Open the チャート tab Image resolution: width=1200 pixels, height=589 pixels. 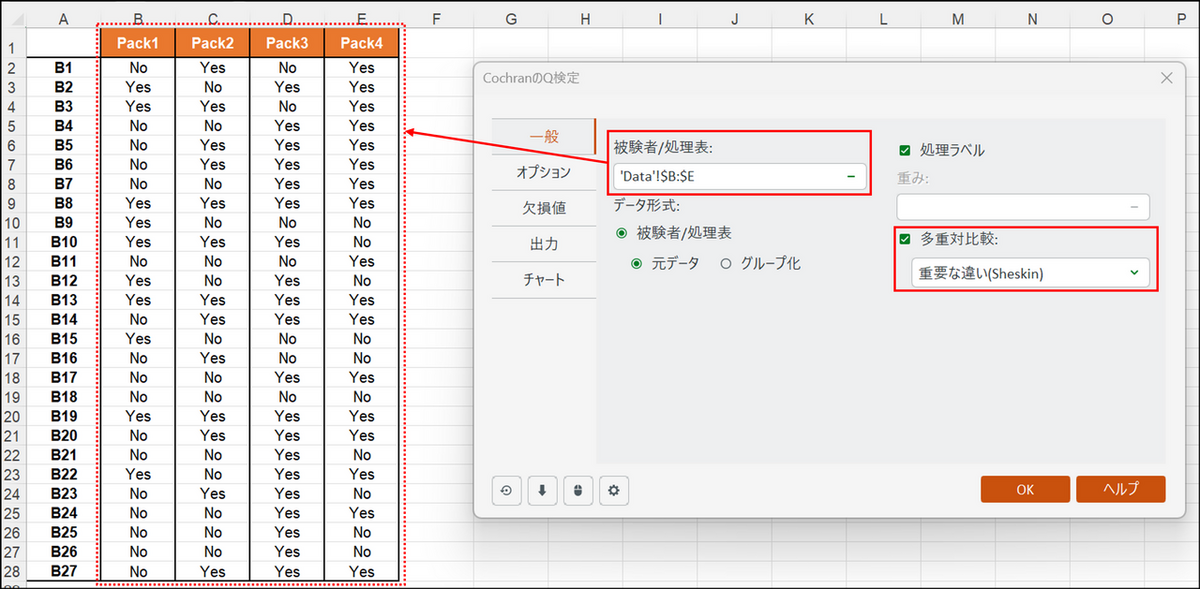point(543,280)
